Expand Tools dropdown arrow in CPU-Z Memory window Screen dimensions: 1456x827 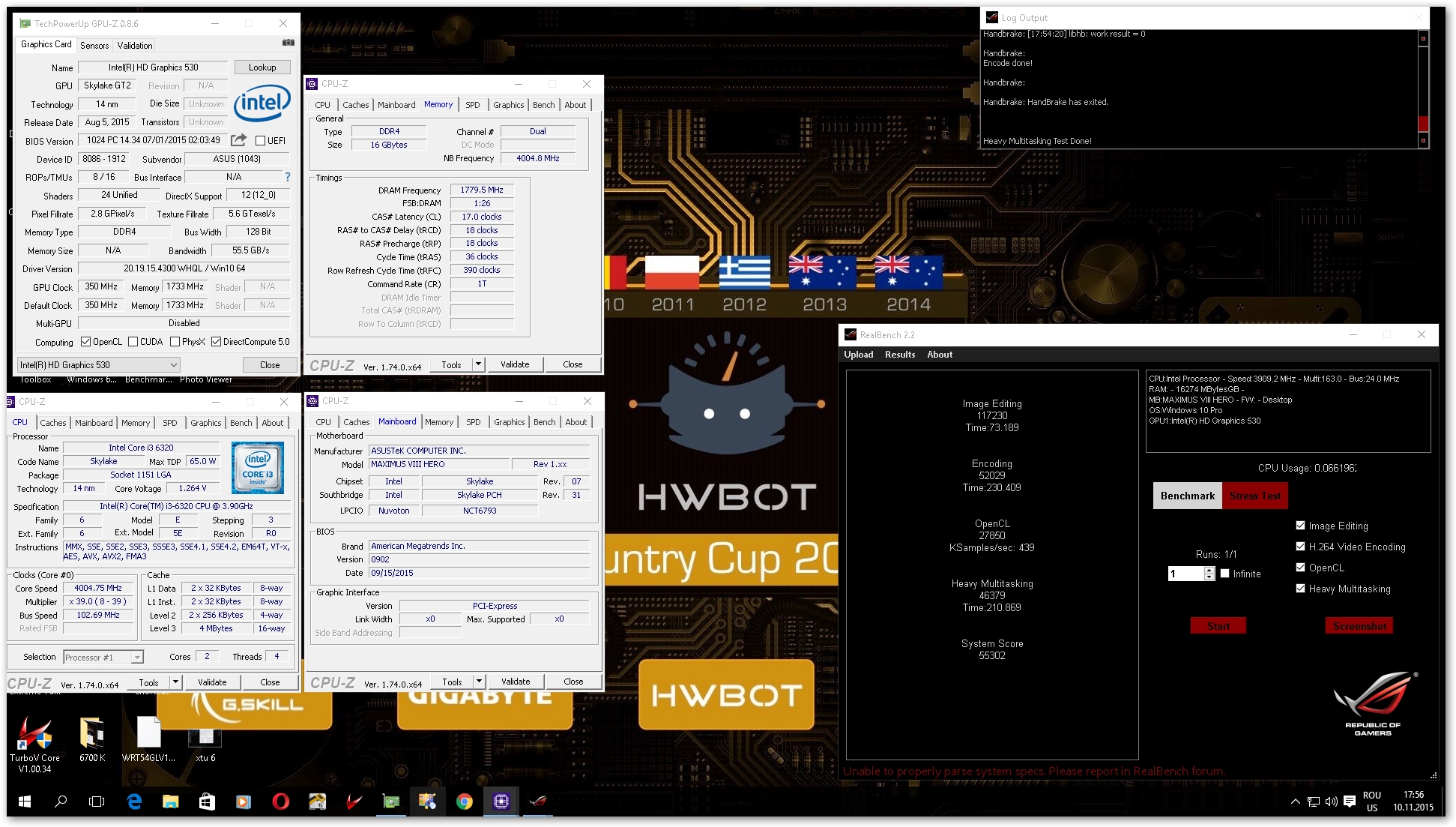(478, 364)
